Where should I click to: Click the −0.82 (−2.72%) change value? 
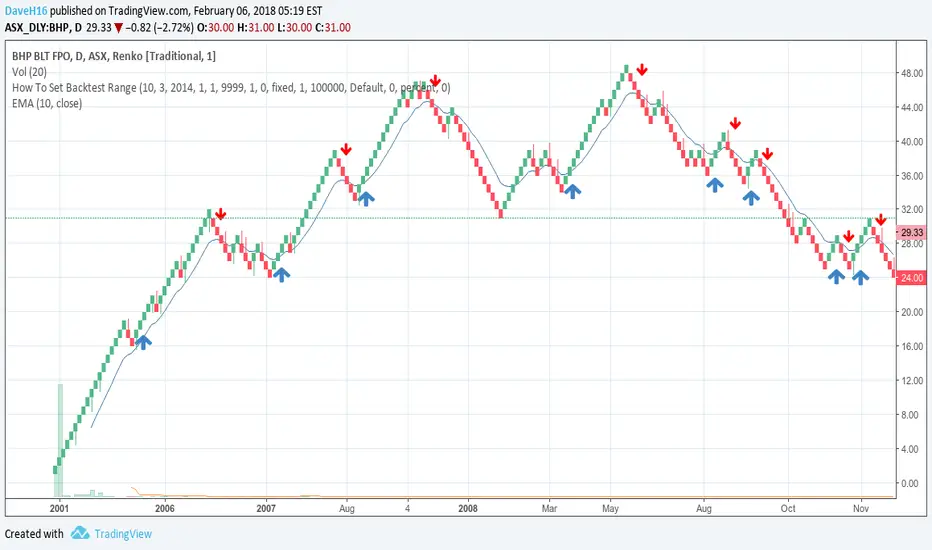[x=159, y=27]
